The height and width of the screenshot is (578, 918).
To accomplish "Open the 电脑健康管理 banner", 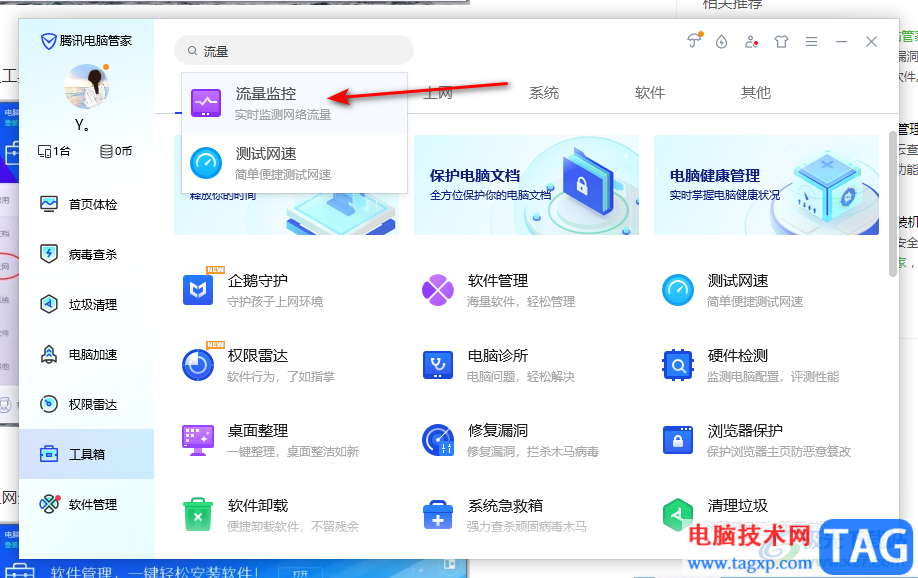I will [766, 185].
